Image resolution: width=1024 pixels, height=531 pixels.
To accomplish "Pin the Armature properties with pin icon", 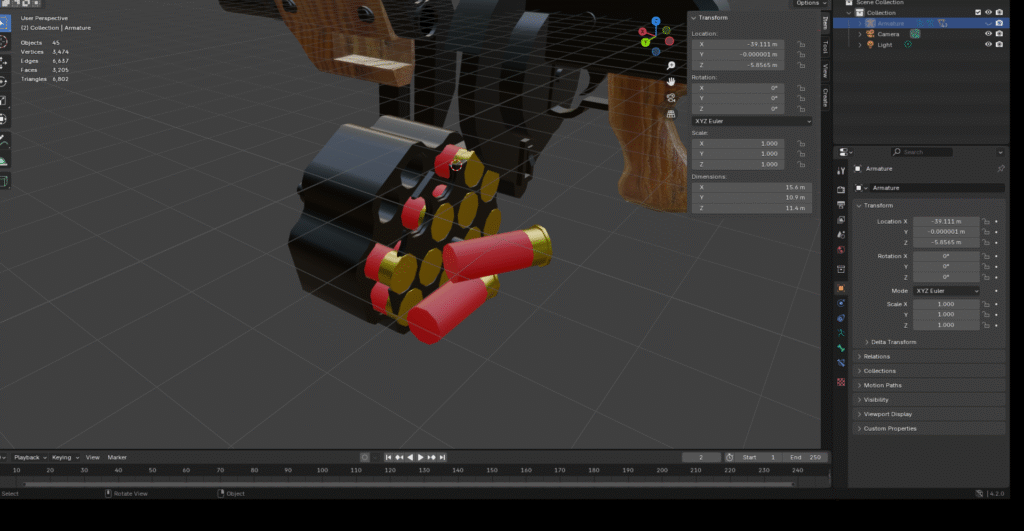I will coord(1001,169).
